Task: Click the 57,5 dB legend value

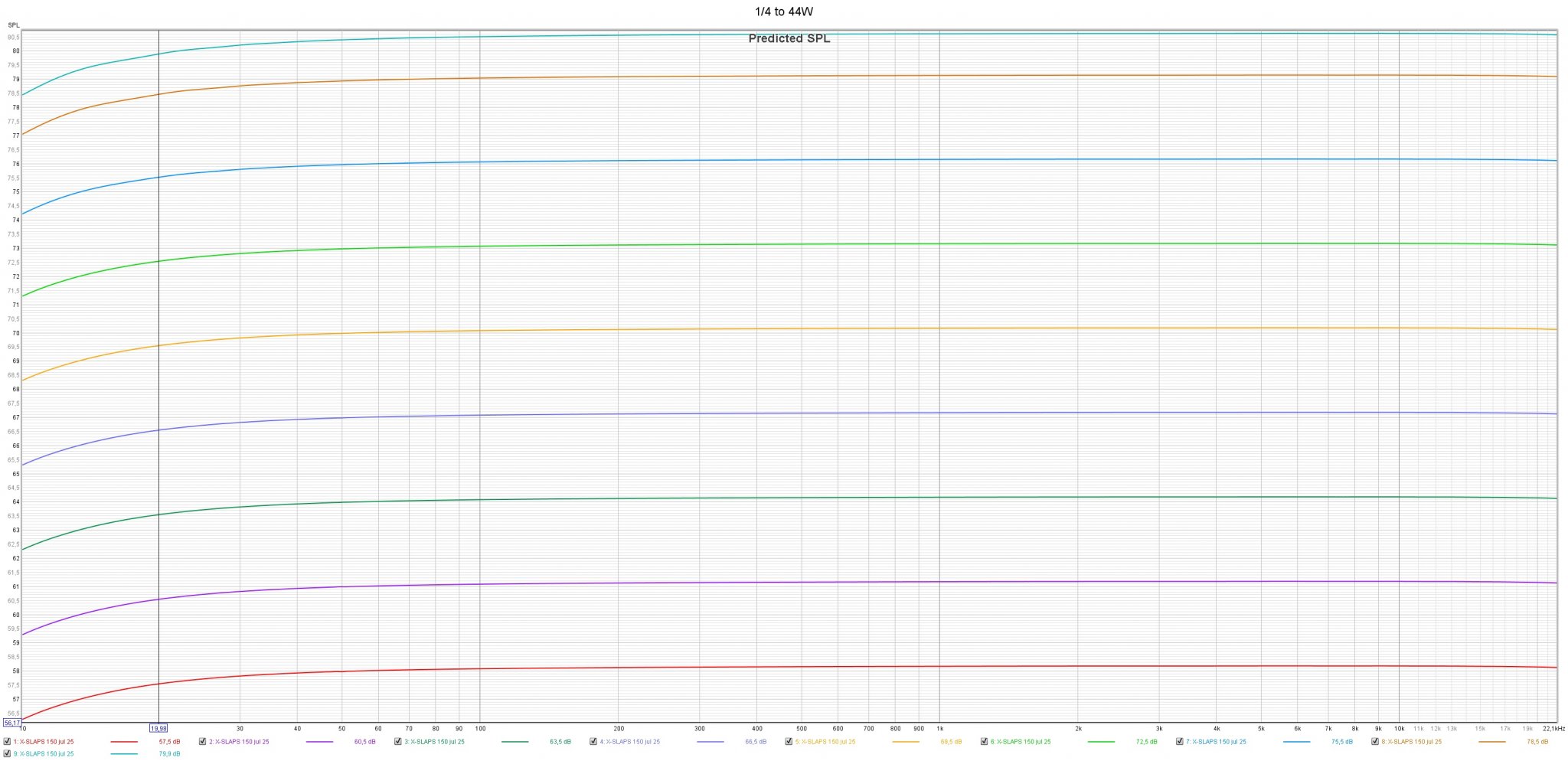Action: 169,742
